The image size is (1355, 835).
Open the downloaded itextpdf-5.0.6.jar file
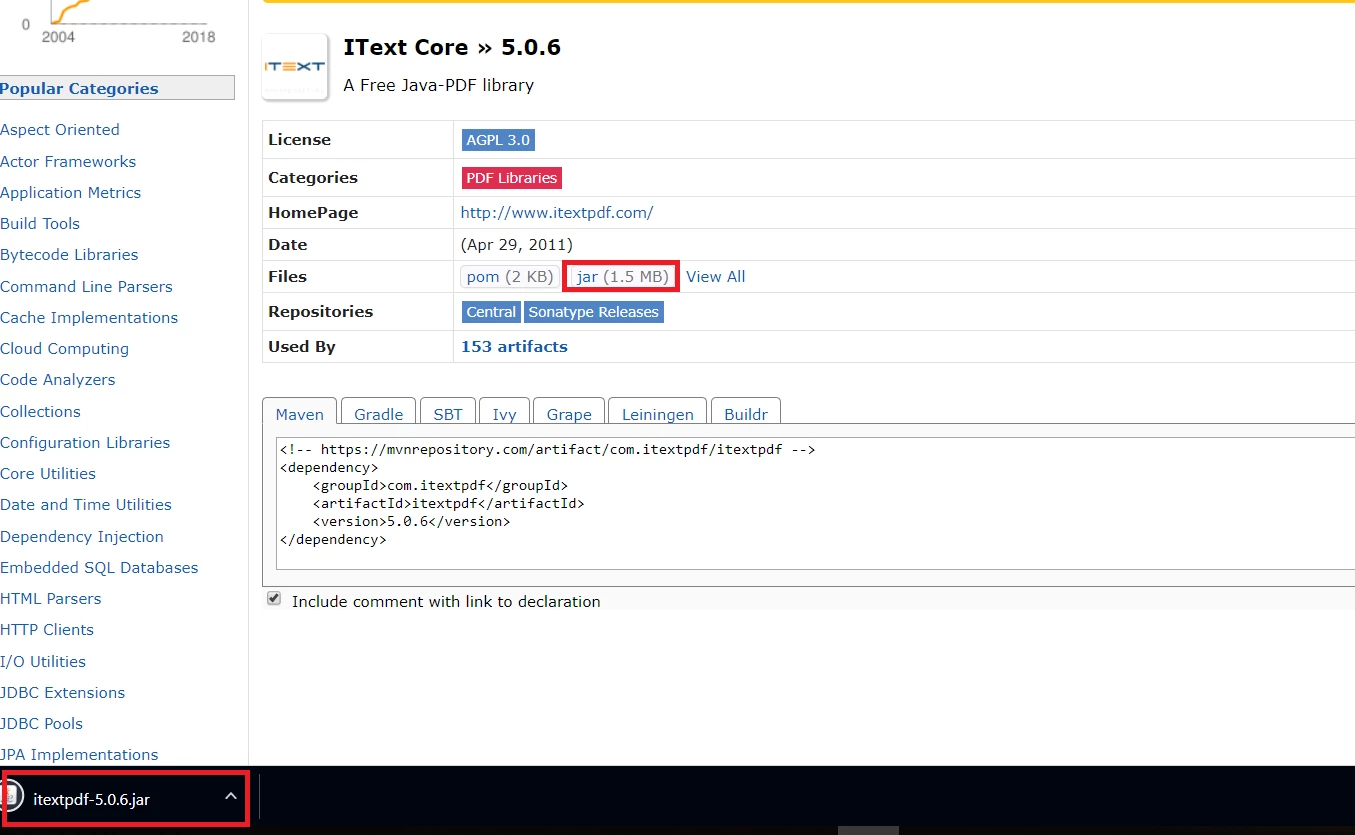[91, 799]
